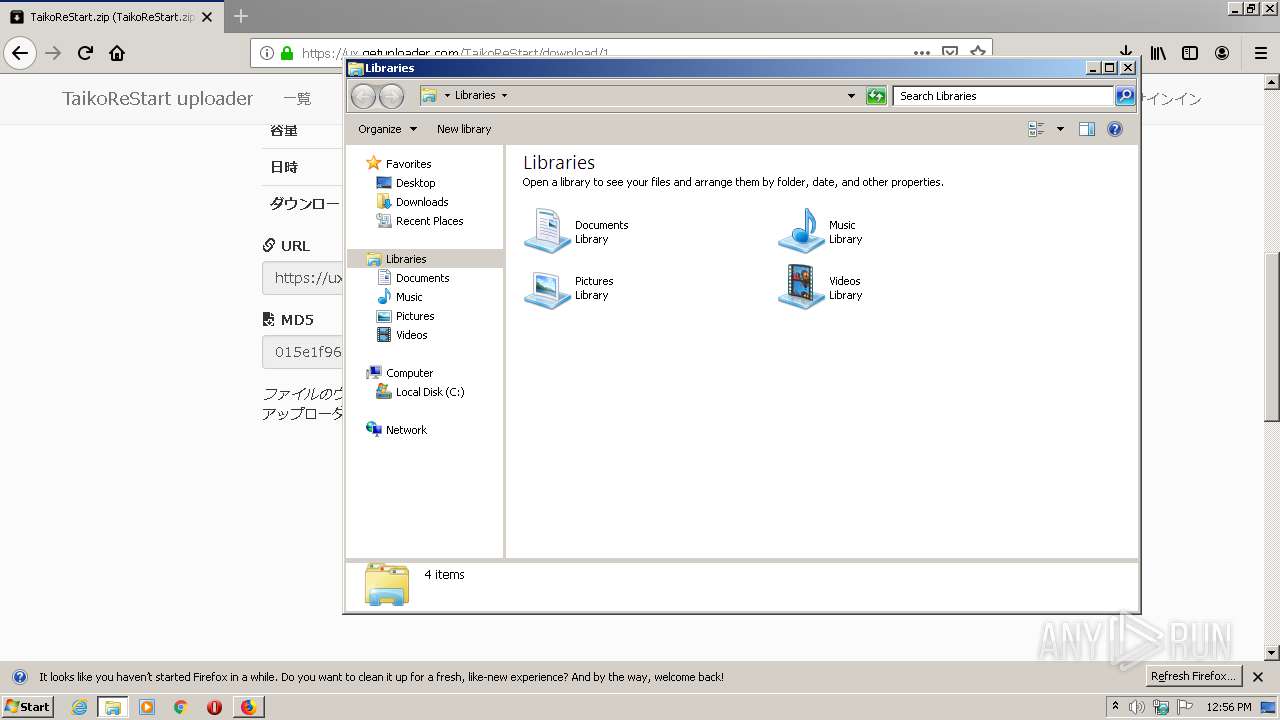Click the Search Libraries magnifier icon
Image resolution: width=1280 pixels, height=720 pixels.
pyautogui.click(x=1125, y=96)
